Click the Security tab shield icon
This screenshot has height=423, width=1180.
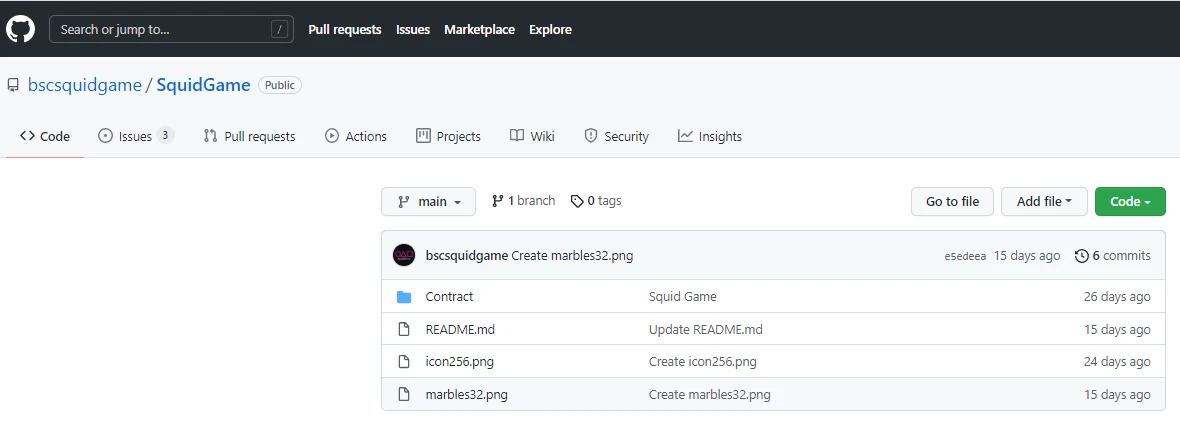591,136
